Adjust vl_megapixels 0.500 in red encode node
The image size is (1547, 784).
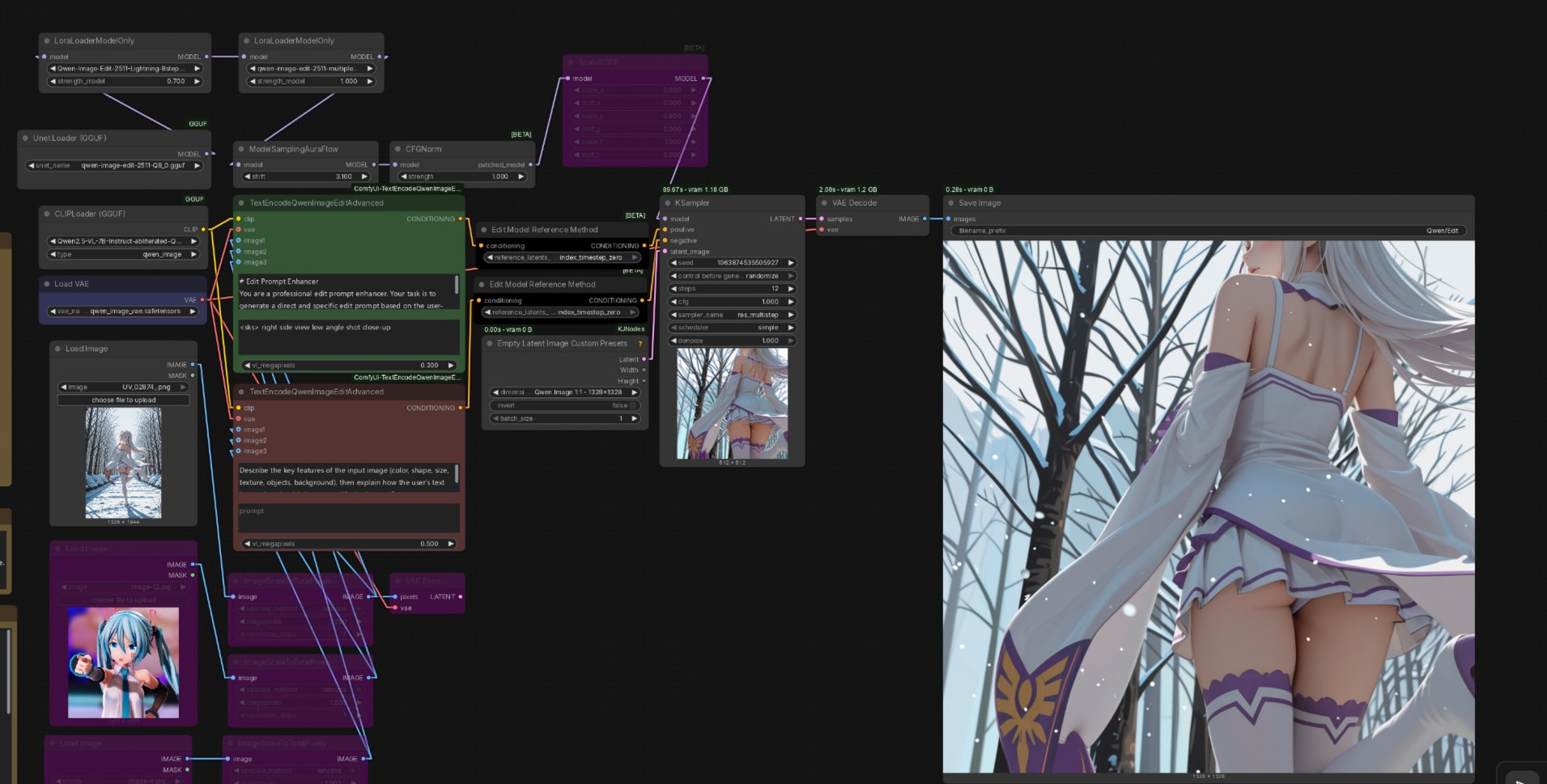[x=349, y=544]
